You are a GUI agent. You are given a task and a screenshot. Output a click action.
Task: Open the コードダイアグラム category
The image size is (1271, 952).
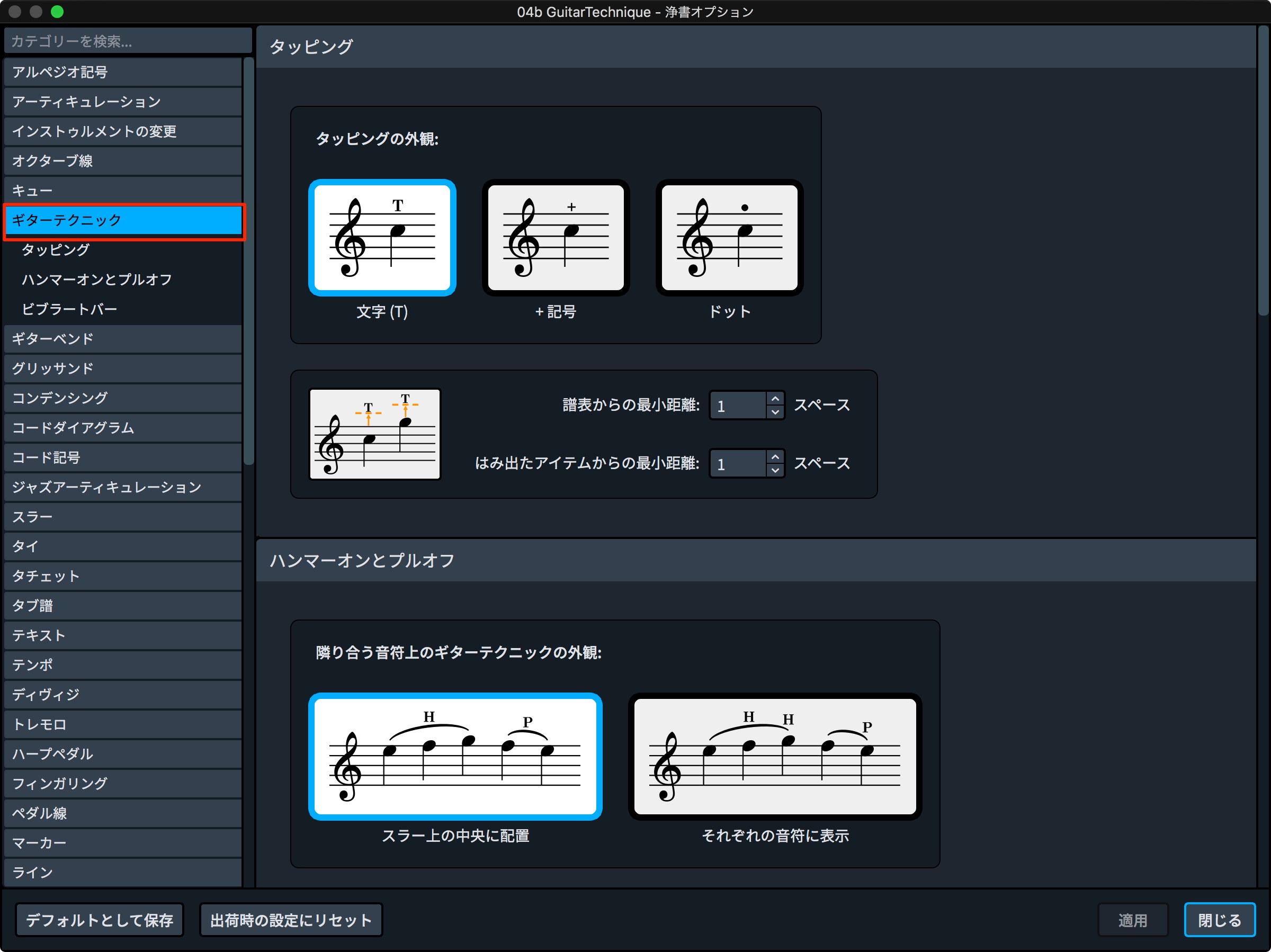tap(122, 428)
